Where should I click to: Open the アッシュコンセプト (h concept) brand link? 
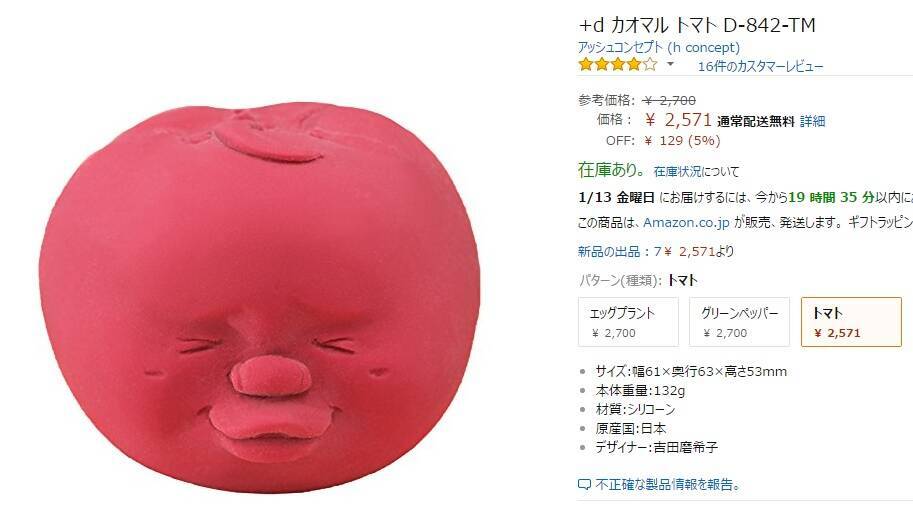pyautogui.click(x=659, y=47)
